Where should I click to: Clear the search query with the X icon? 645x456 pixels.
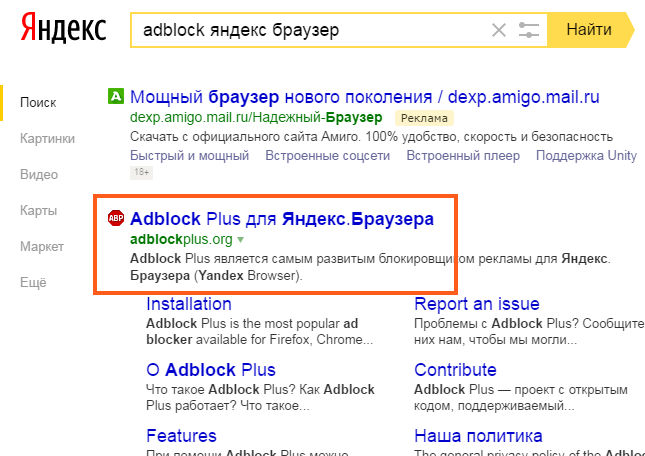pos(499,30)
